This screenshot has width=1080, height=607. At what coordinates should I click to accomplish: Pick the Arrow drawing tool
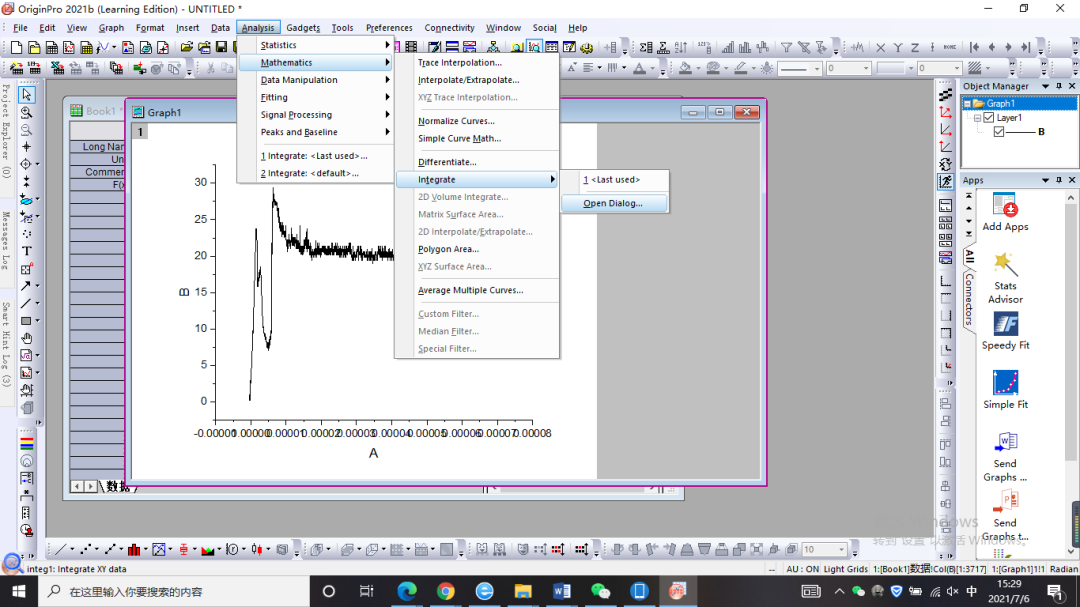tap(27, 286)
